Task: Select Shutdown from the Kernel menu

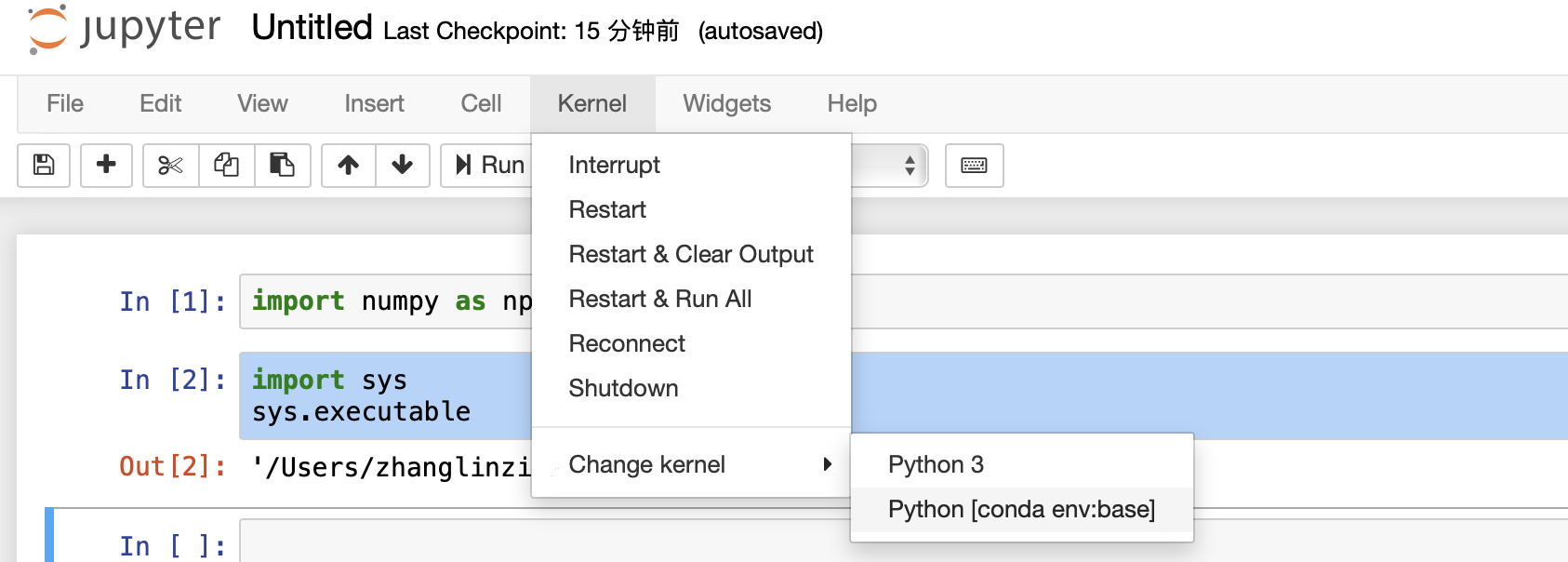Action: click(x=623, y=388)
